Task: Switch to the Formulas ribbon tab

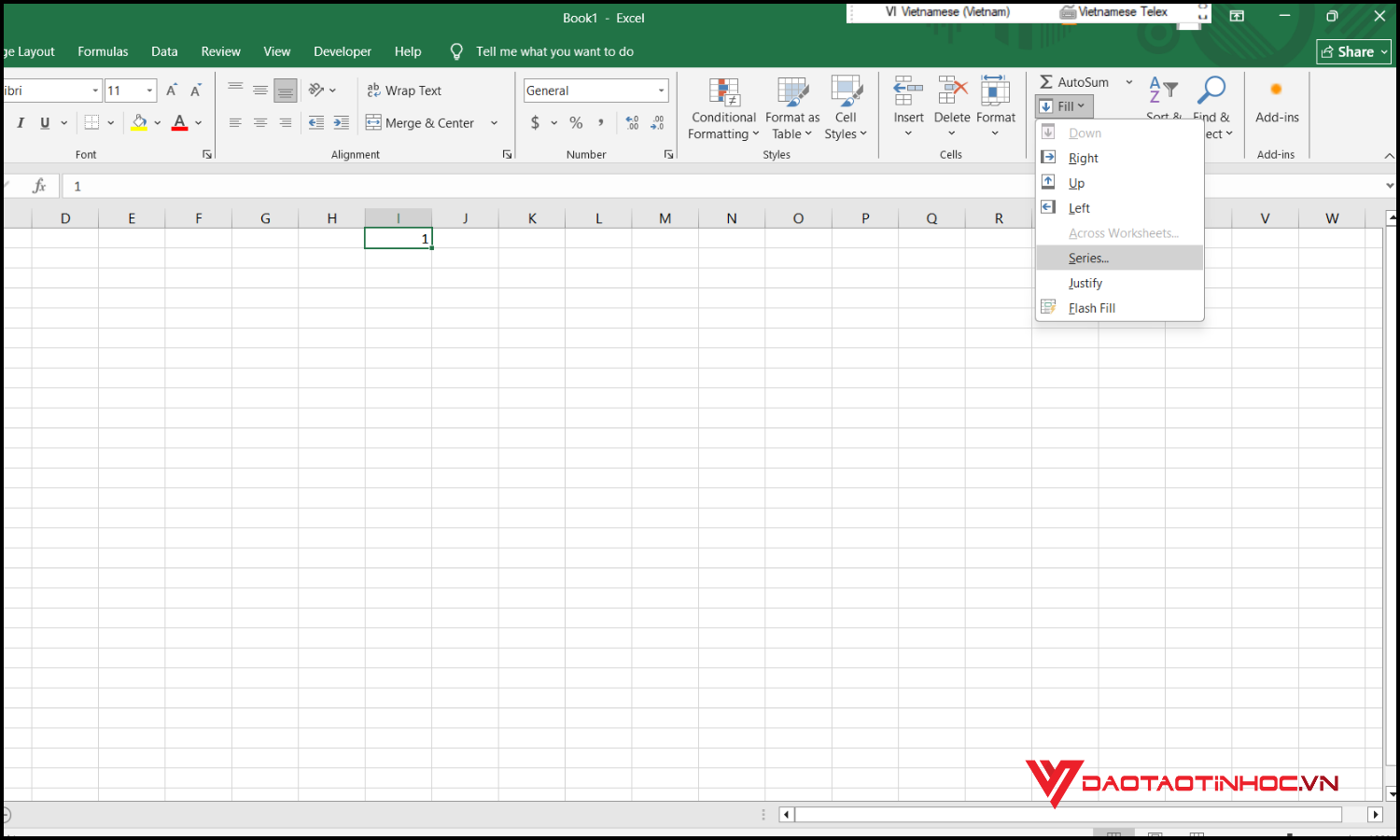Action: (x=103, y=51)
